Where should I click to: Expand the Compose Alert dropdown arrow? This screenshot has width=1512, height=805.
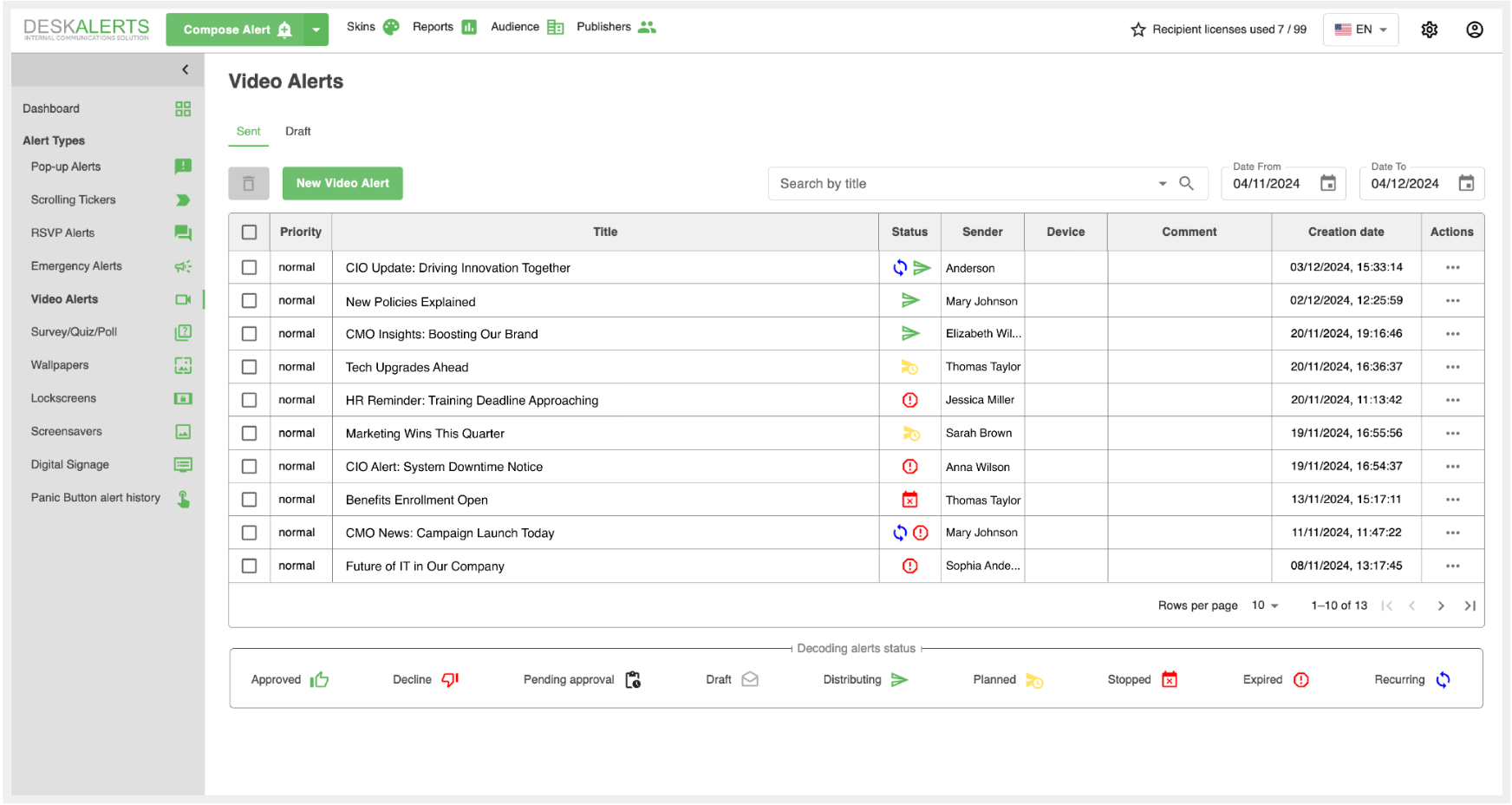tap(316, 29)
